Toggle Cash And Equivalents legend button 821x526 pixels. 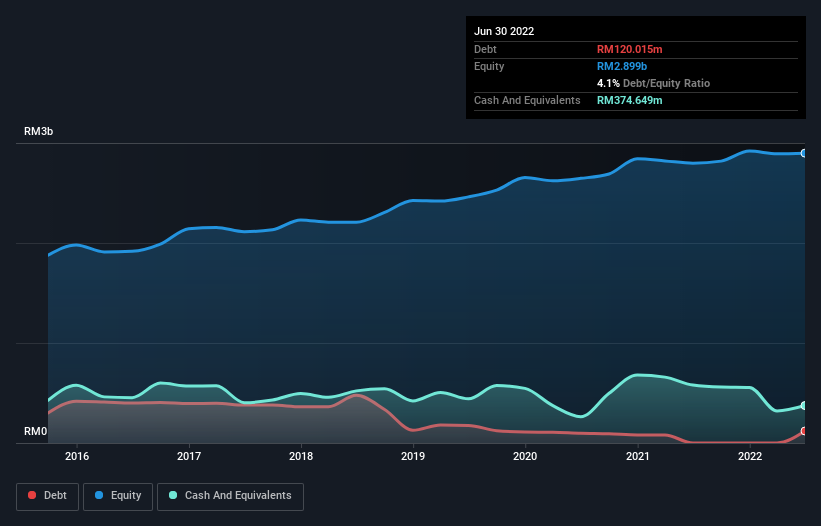tap(230, 495)
